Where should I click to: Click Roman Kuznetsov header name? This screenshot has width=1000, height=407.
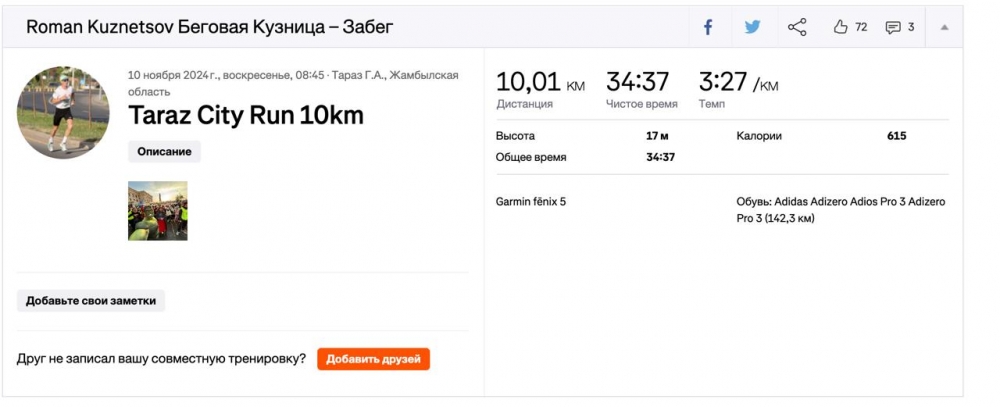point(98,27)
